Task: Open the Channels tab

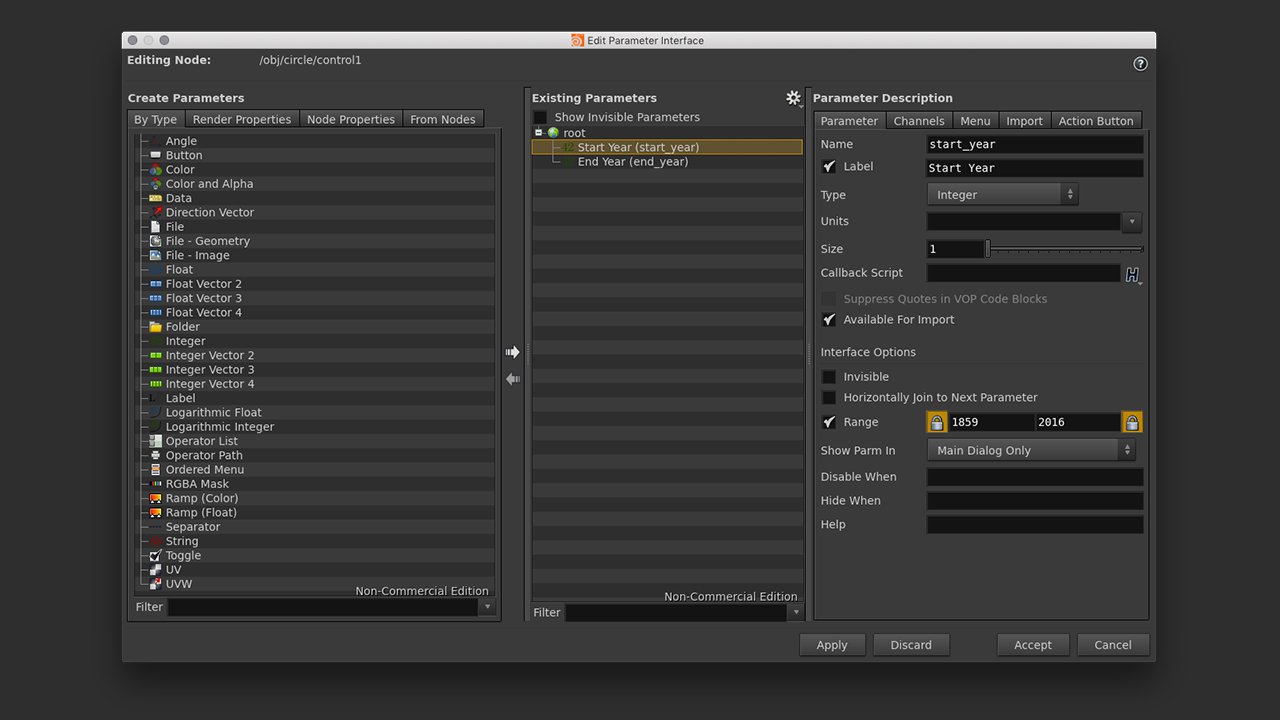Action: point(919,121)
